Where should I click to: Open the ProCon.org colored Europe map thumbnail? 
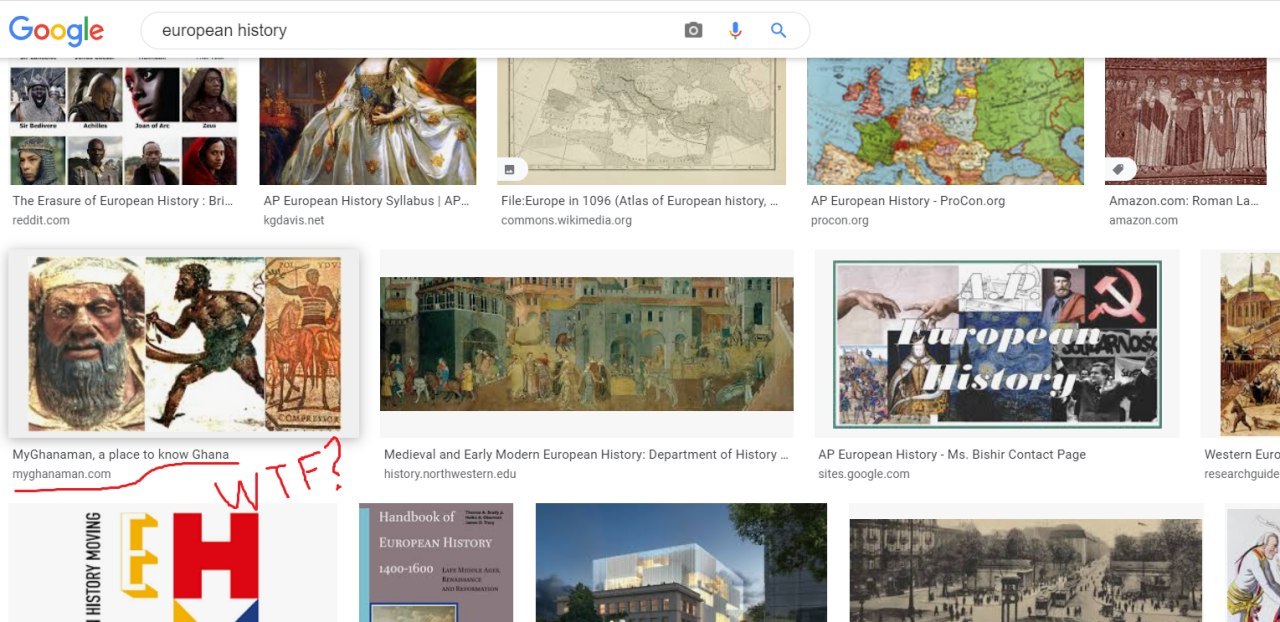point(946,121)
